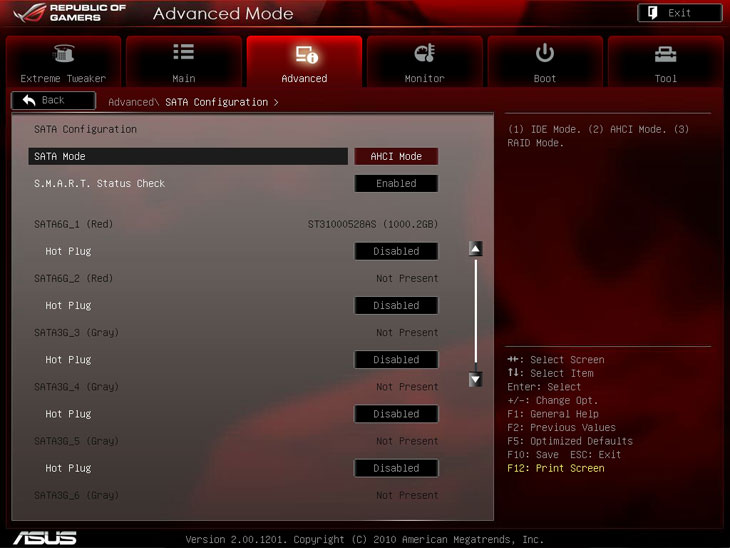Click the vertical scrollbar track
This screenshot has width=730, height=548.
pos(476,315)
